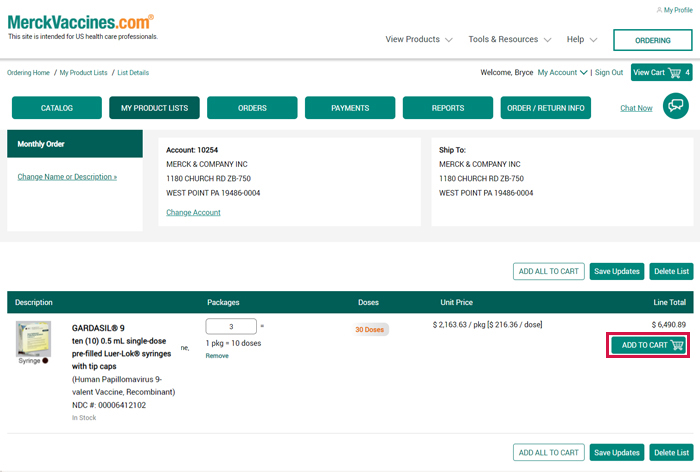The image size is (700, 472).
Task: Click top Delete List button
Action: tap(671, 271)
